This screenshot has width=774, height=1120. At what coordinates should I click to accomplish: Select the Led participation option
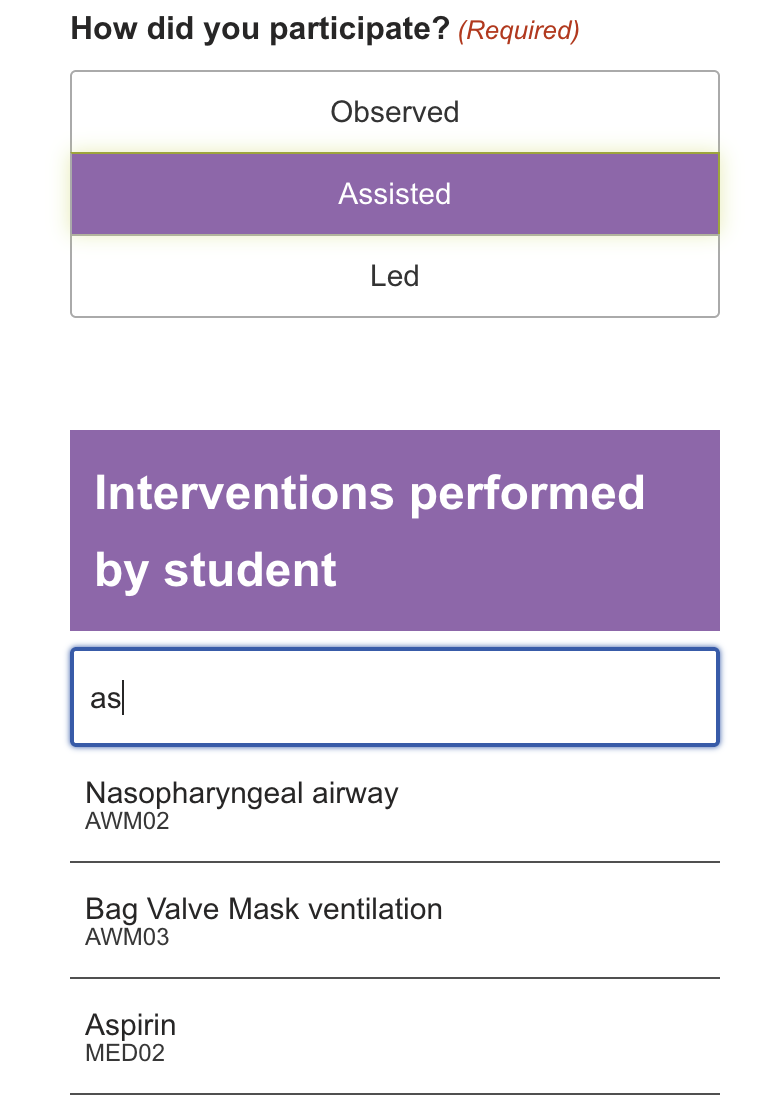click(x=394, y=276)
